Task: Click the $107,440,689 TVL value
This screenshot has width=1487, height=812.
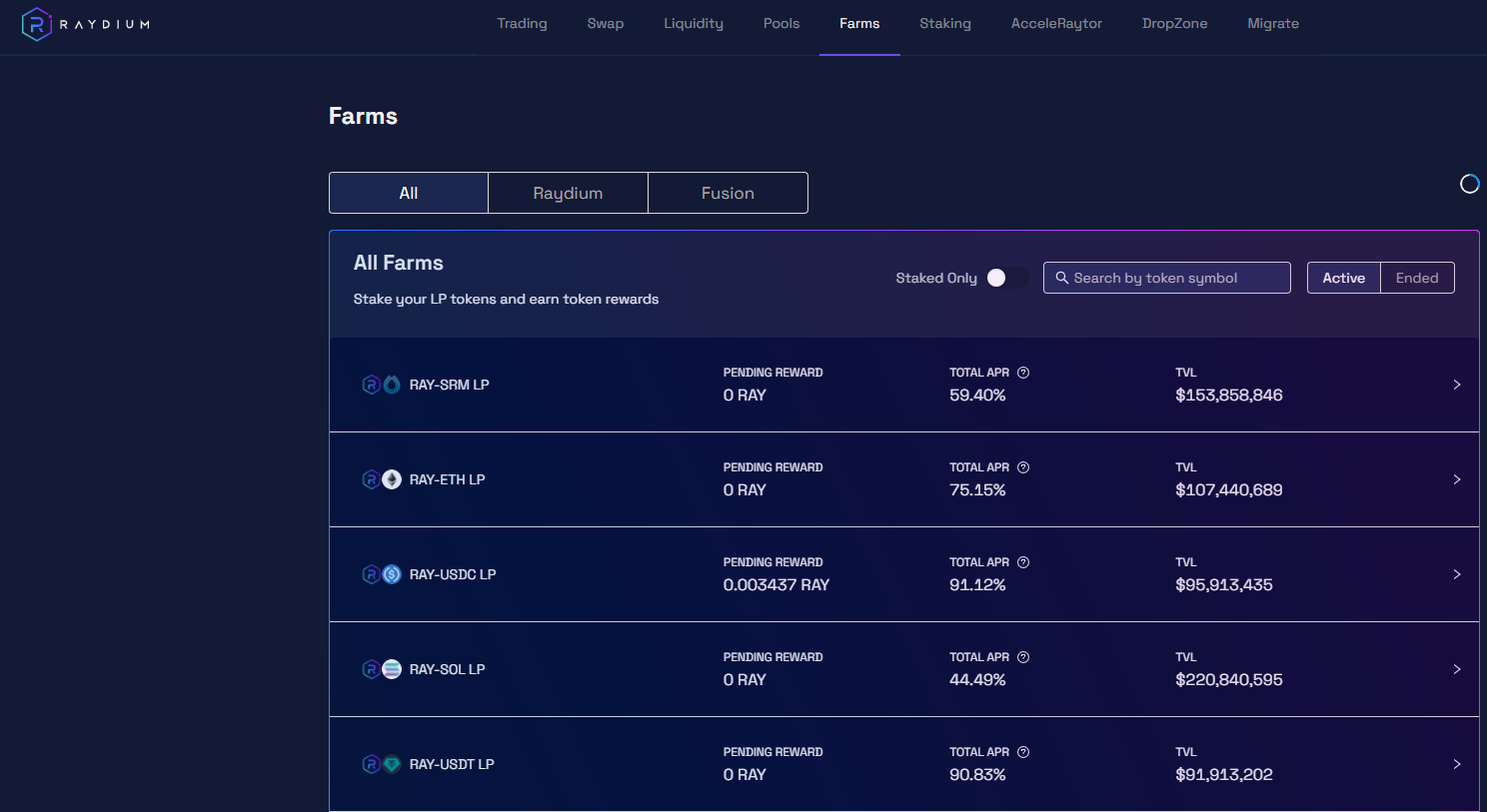Action: 1229,490
